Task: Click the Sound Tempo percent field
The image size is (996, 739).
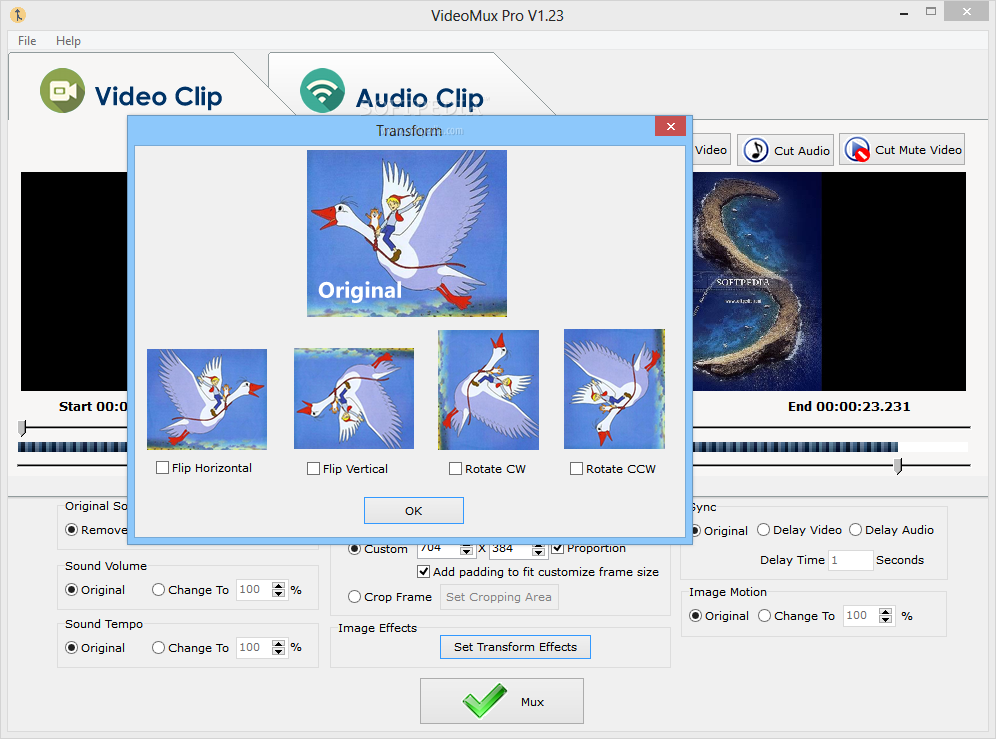Action: [254, 647]
